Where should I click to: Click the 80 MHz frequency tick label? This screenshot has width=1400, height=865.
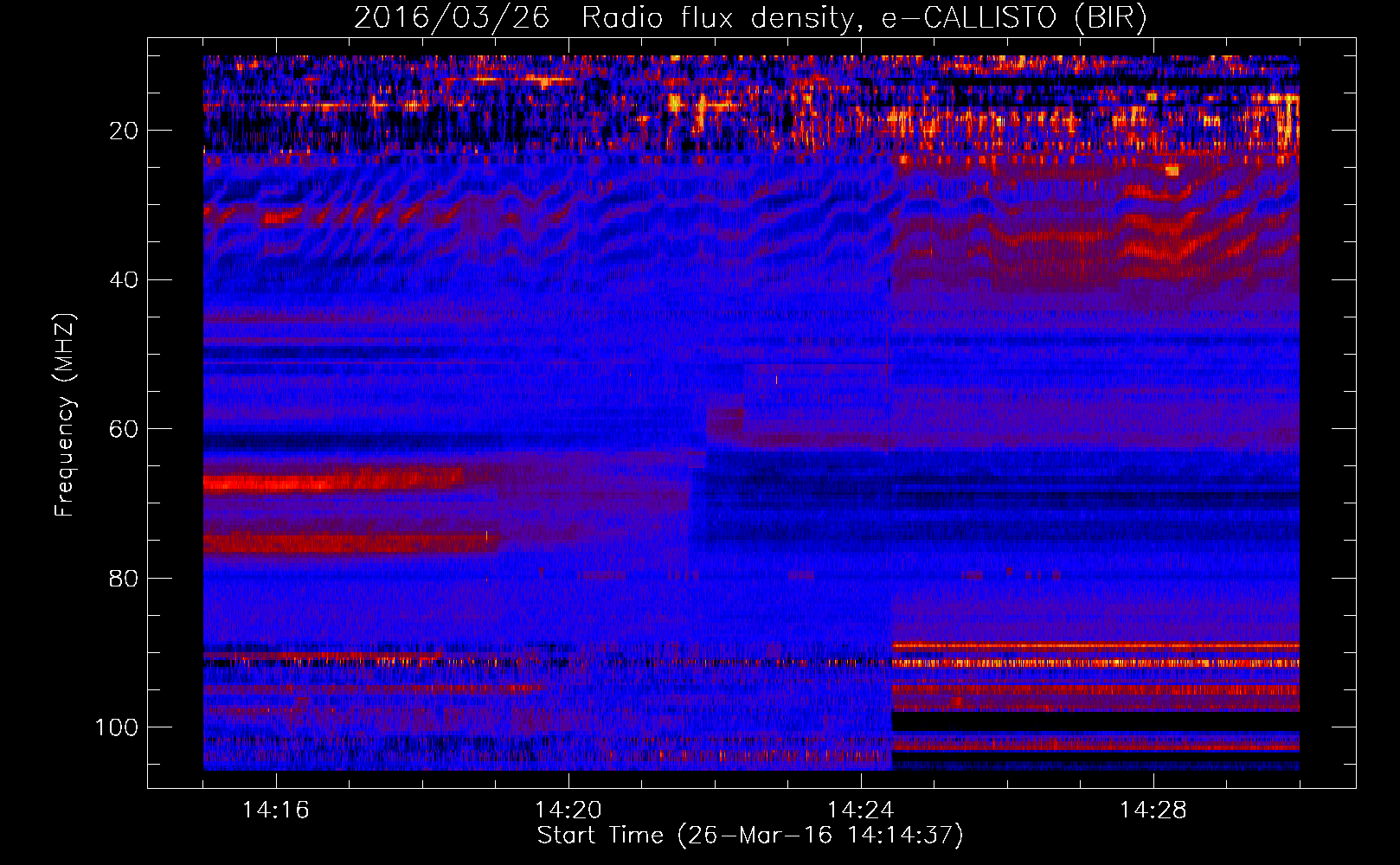pyautogui.click(x=124, y=578)
